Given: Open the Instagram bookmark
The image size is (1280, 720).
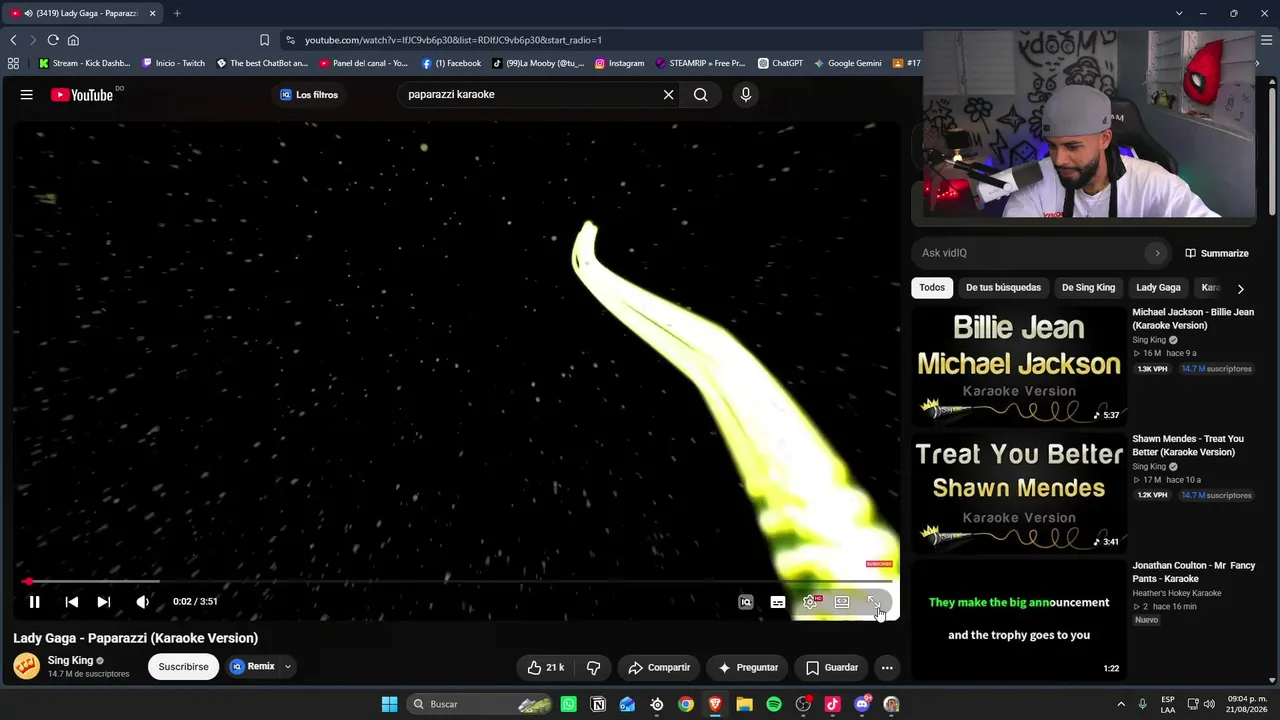Looking at the screenshot, I should (x=619, y=63).
